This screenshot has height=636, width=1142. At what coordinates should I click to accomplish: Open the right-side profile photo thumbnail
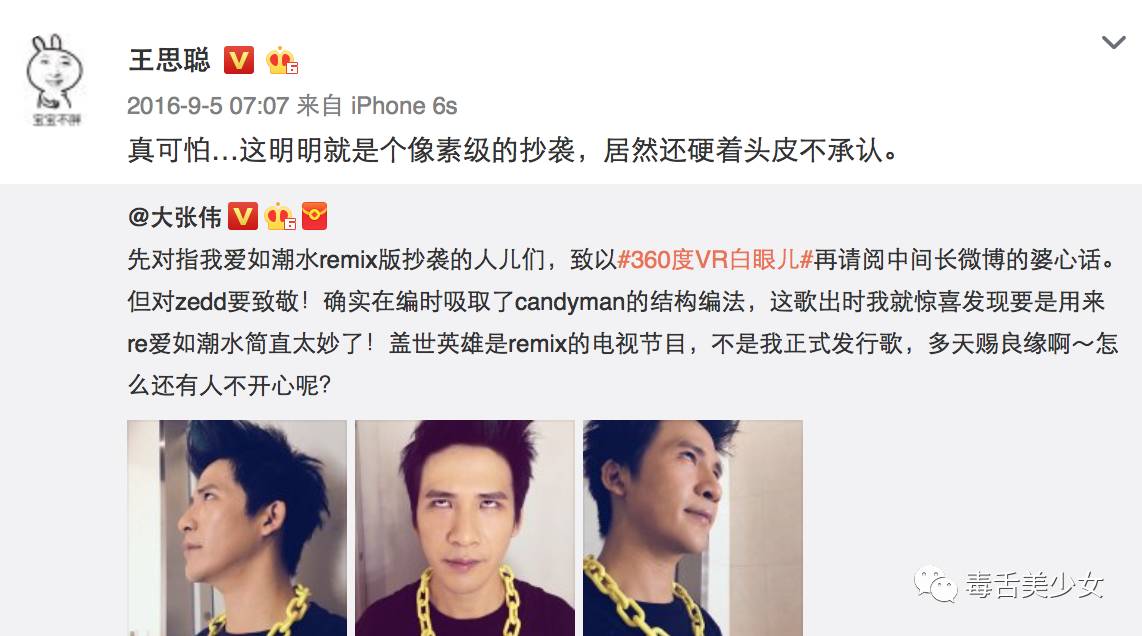693,527
